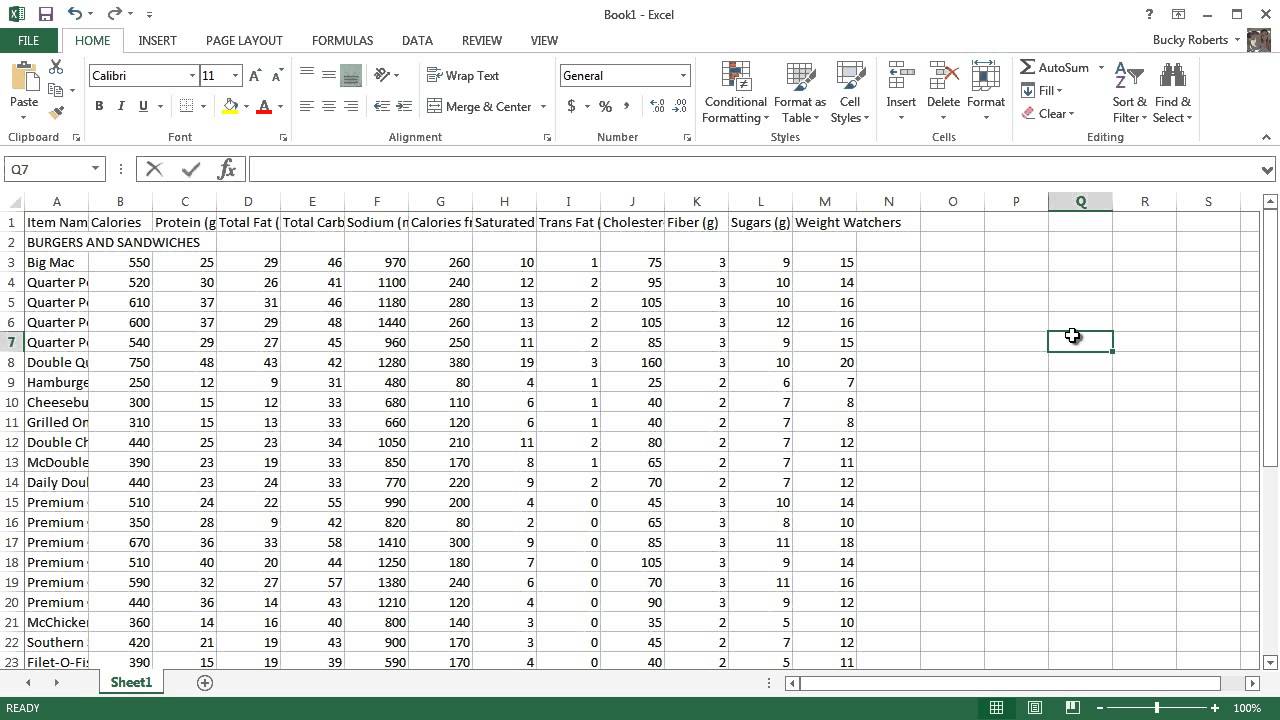Toggle center horizontal alignment
The image size is (1280, 720).
pos(329,106)
